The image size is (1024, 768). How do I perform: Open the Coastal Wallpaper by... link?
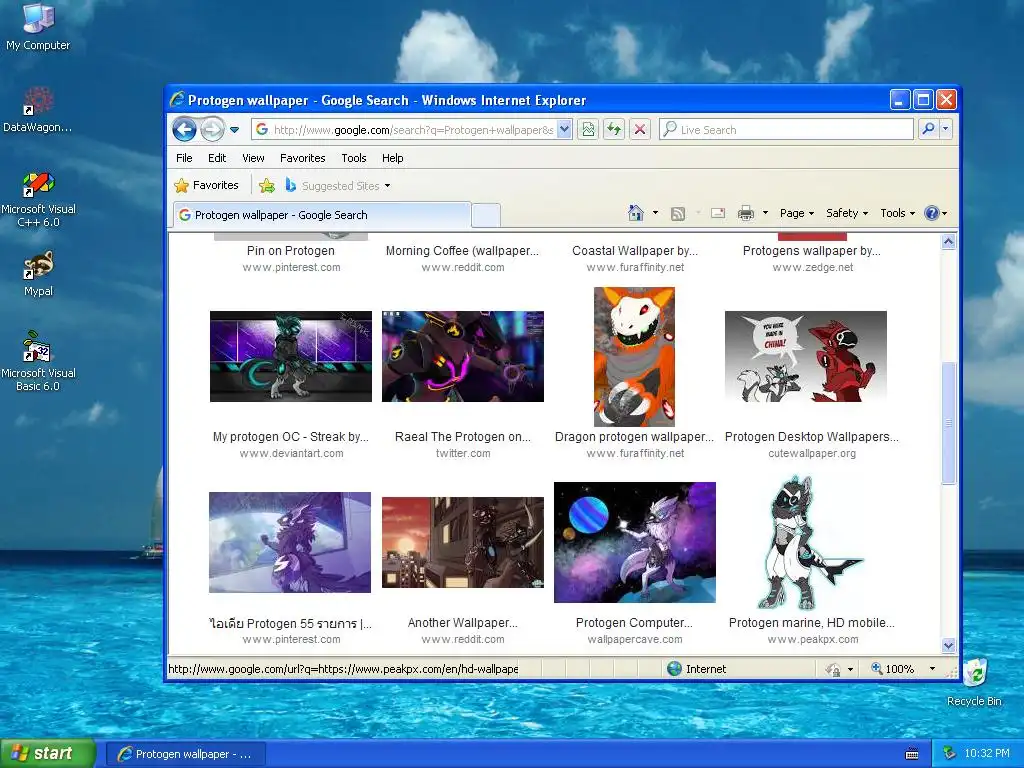(635, 251)
